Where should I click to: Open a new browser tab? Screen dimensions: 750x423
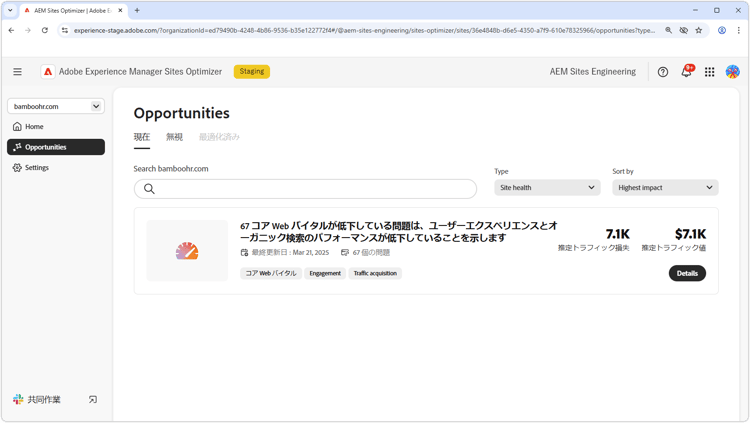click(137, 10)
